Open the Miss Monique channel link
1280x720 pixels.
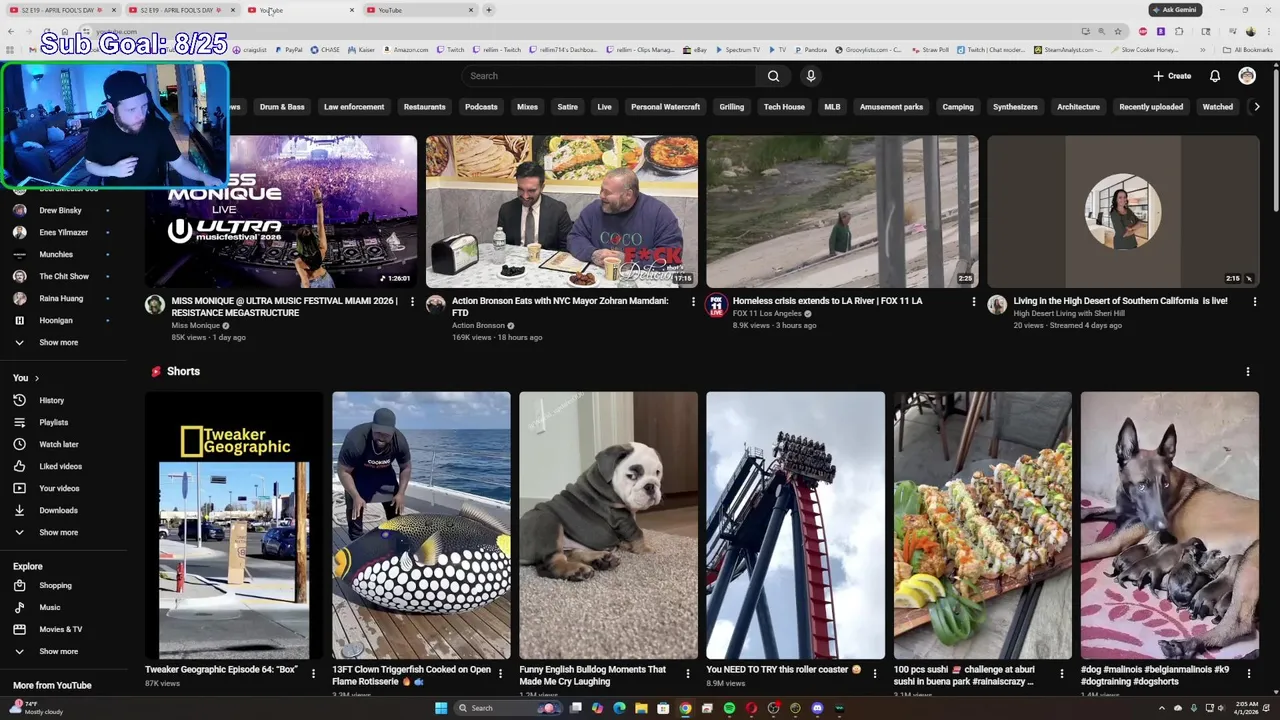point(196,325)
